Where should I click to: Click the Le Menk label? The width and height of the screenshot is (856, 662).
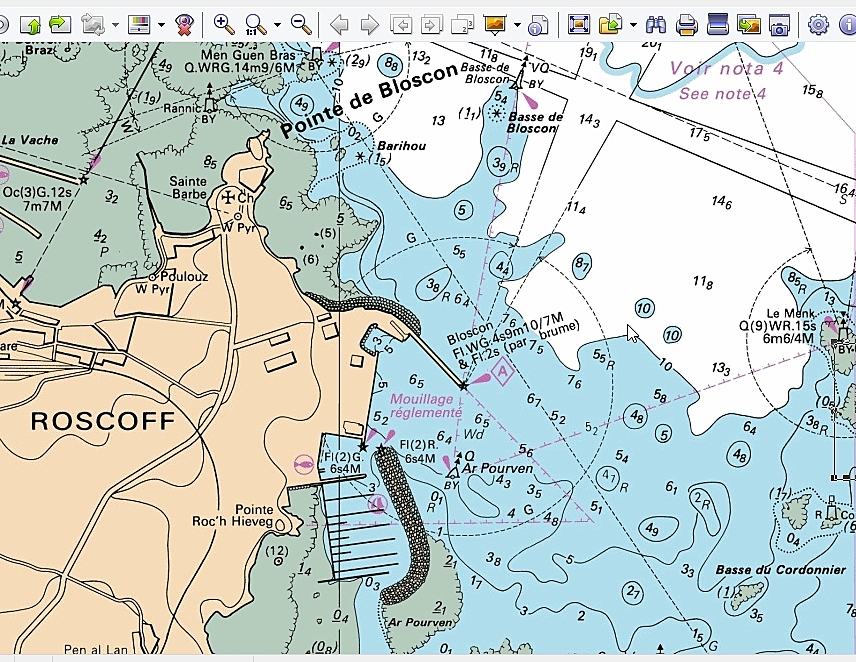tap(791, 313)
